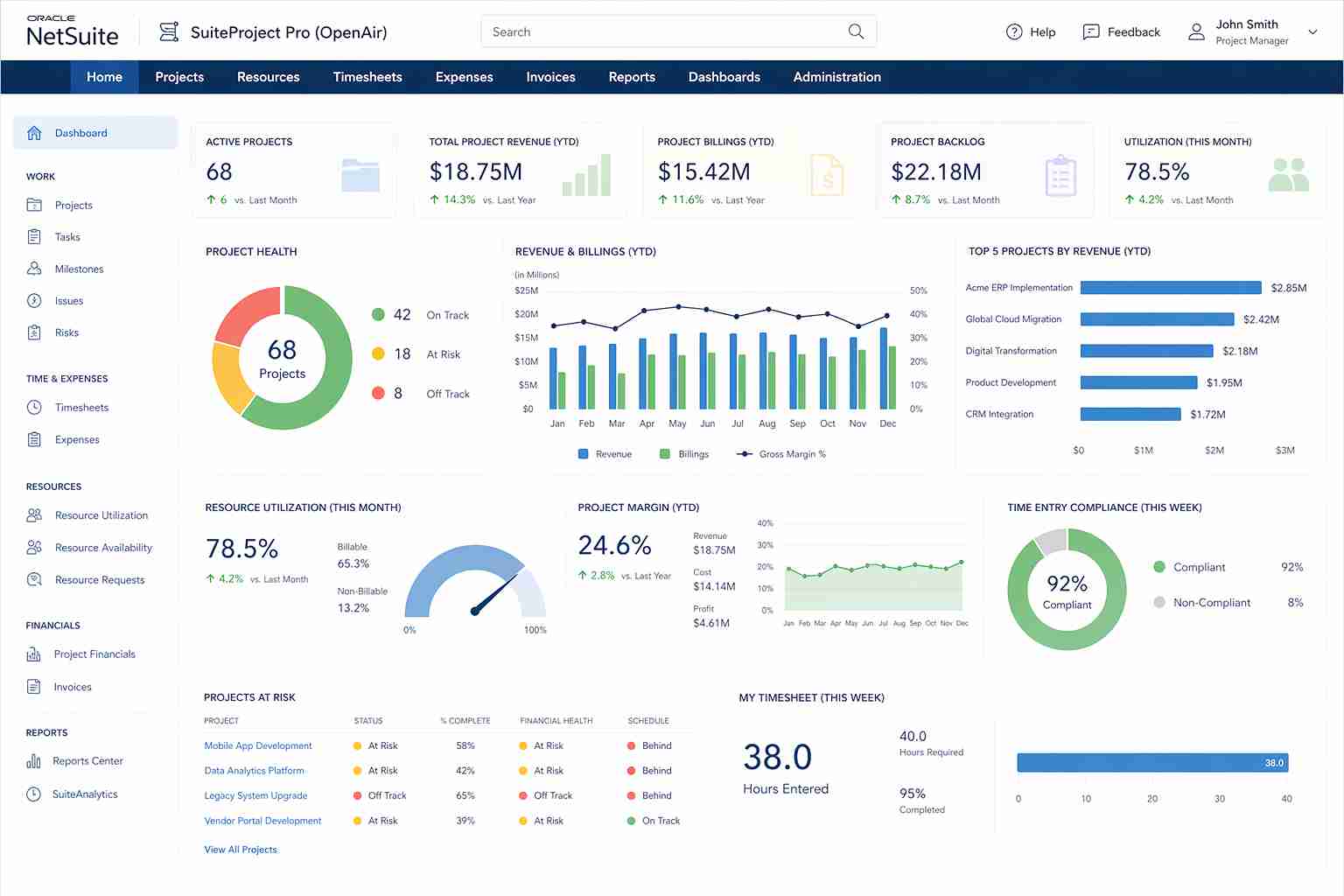Viewport: 1344px width, 896px height.
Task: Click the Timesheets clock icon in sidebar
Action: 34,407
